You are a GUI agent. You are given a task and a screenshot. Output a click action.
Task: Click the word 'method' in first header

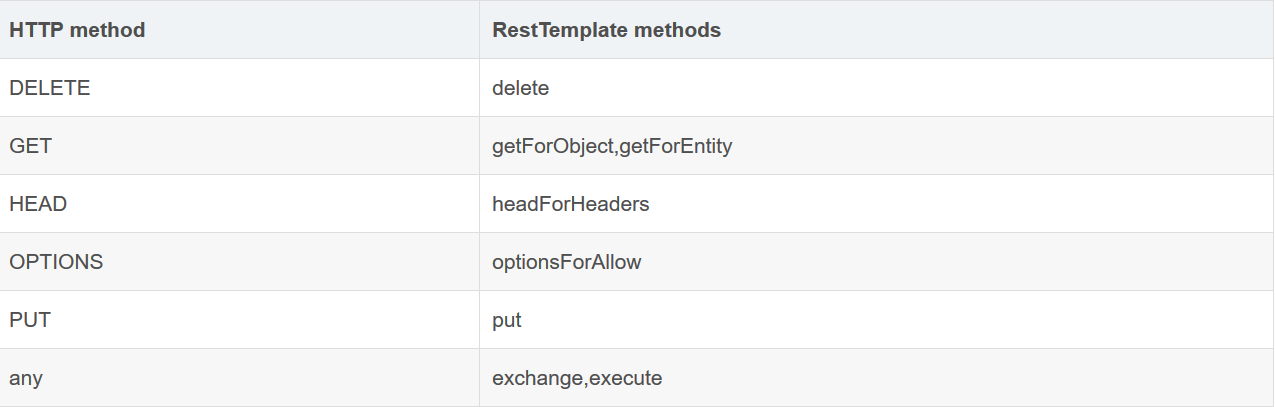[x=106, y=30]
